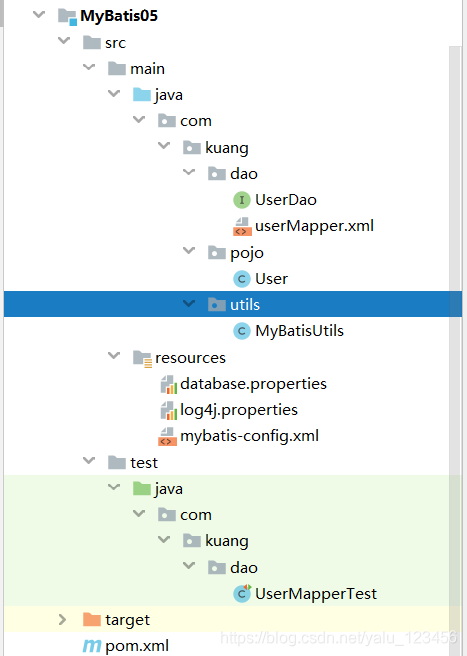Collapse the kuang package under main
This screenshot has height=656, width=467.
coord(164,146)
